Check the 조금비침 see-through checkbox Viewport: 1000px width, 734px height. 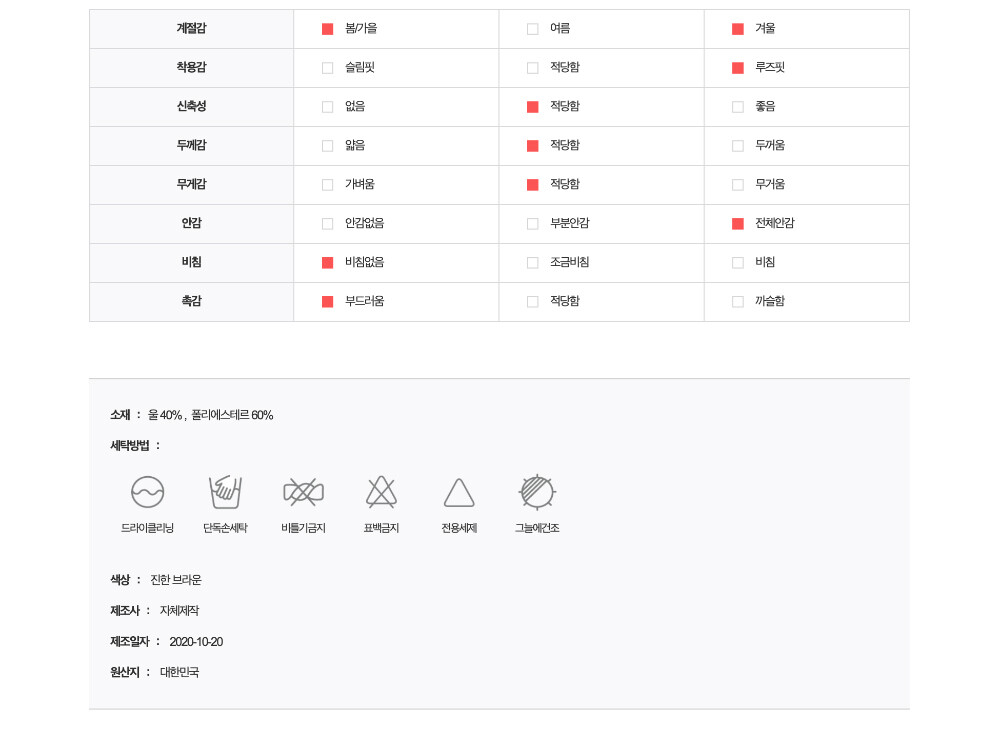533,263
